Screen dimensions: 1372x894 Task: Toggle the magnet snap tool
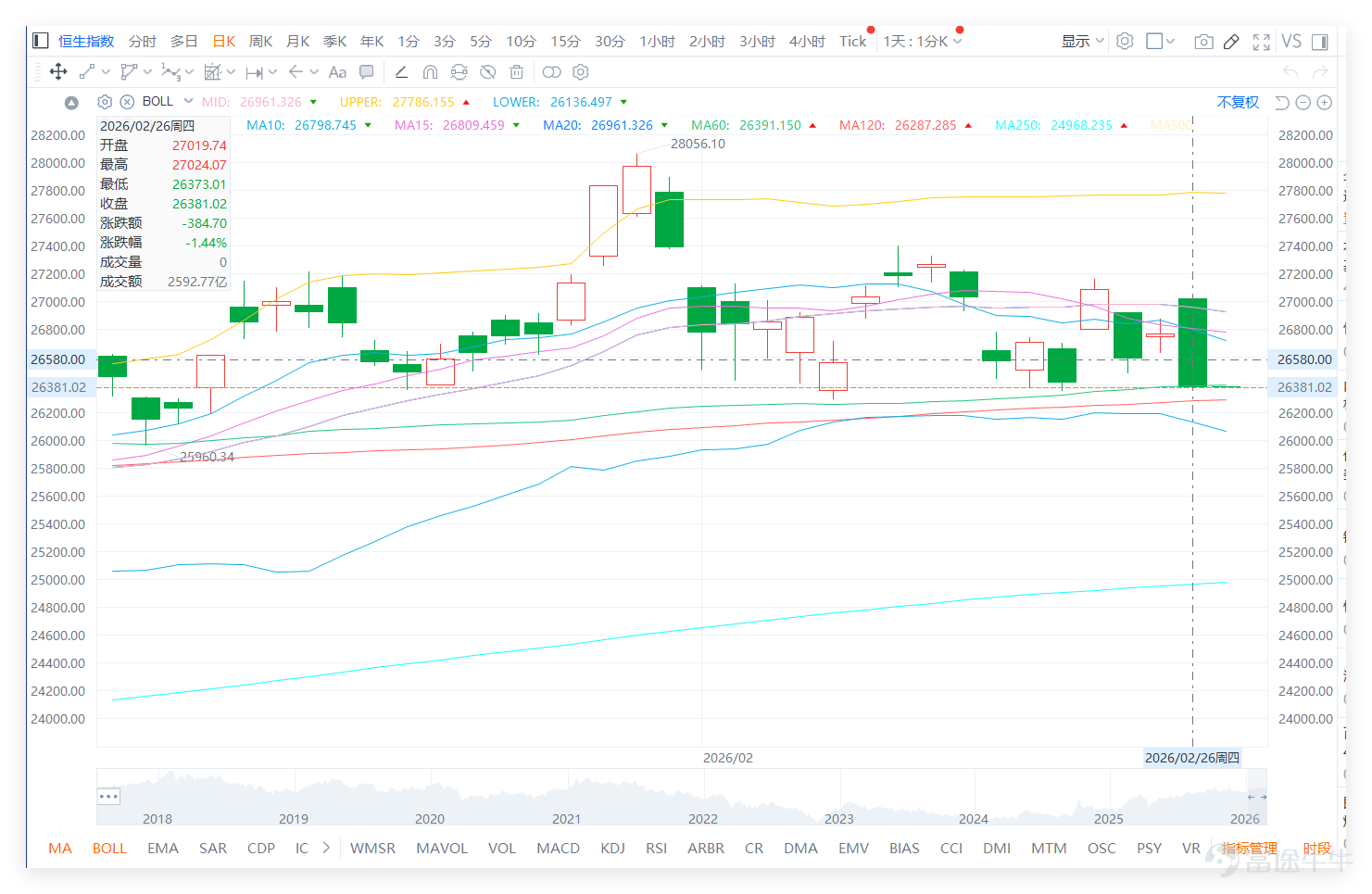coord(430,71)
